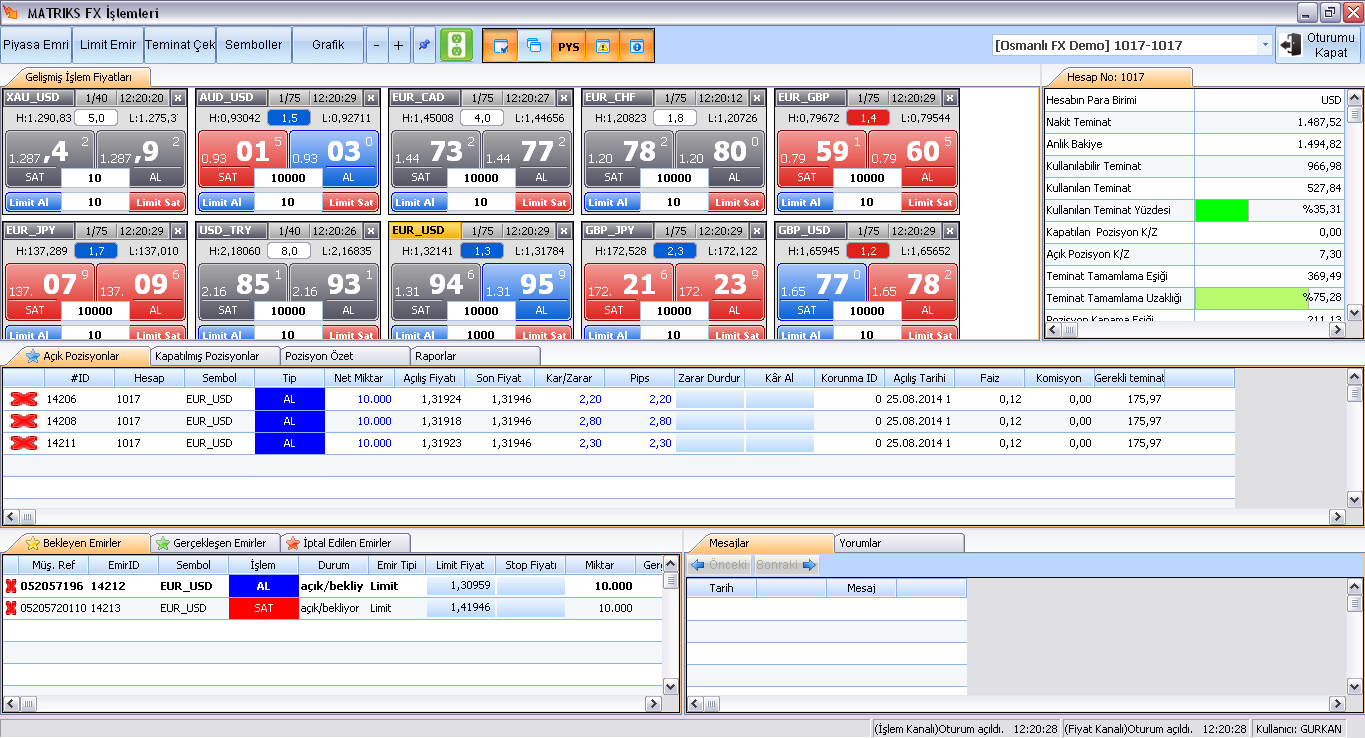This screenshot has height=738, width=1365.
Task: Toggle the window checkmark icon in orange toolbar
Action: coord(500,46)
